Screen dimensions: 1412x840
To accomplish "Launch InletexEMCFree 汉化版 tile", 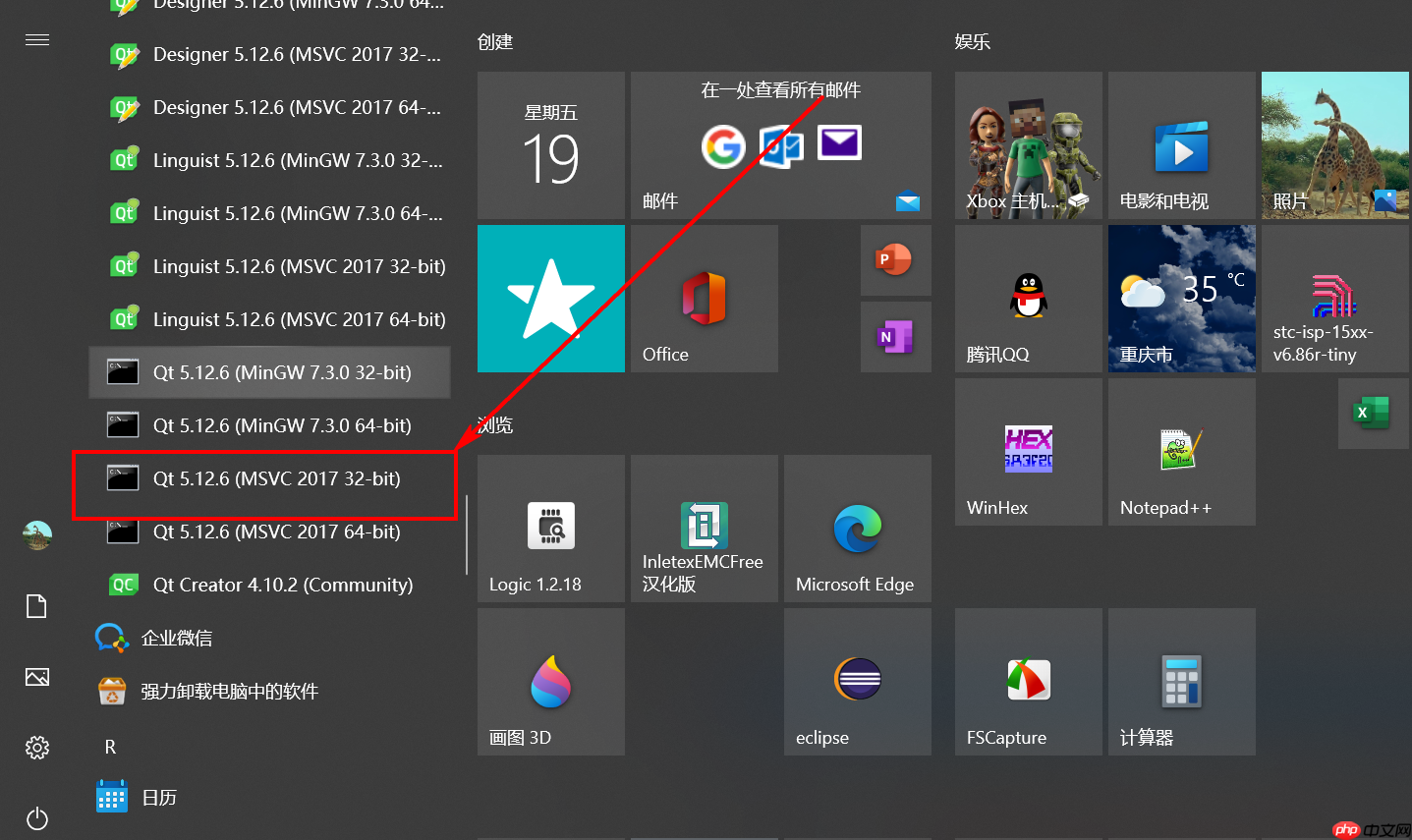I will [705, 529].
